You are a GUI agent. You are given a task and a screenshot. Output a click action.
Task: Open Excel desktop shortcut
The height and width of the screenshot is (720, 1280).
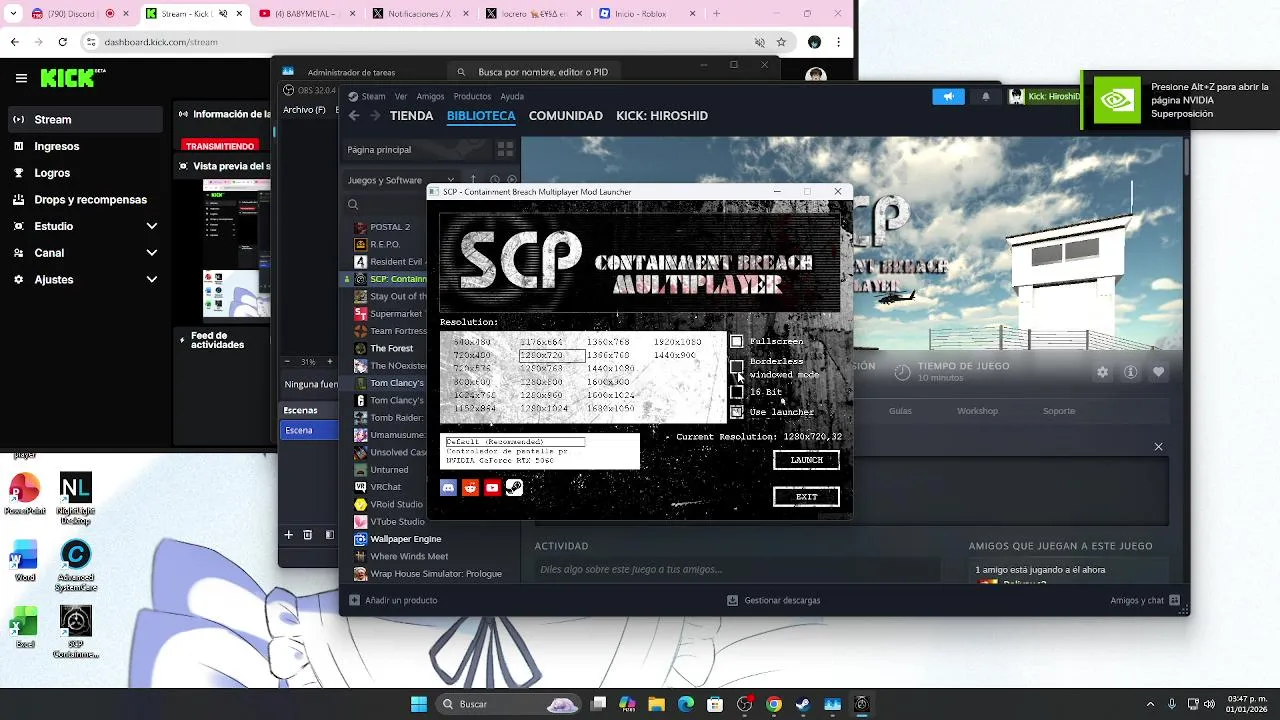coord(24,628)
